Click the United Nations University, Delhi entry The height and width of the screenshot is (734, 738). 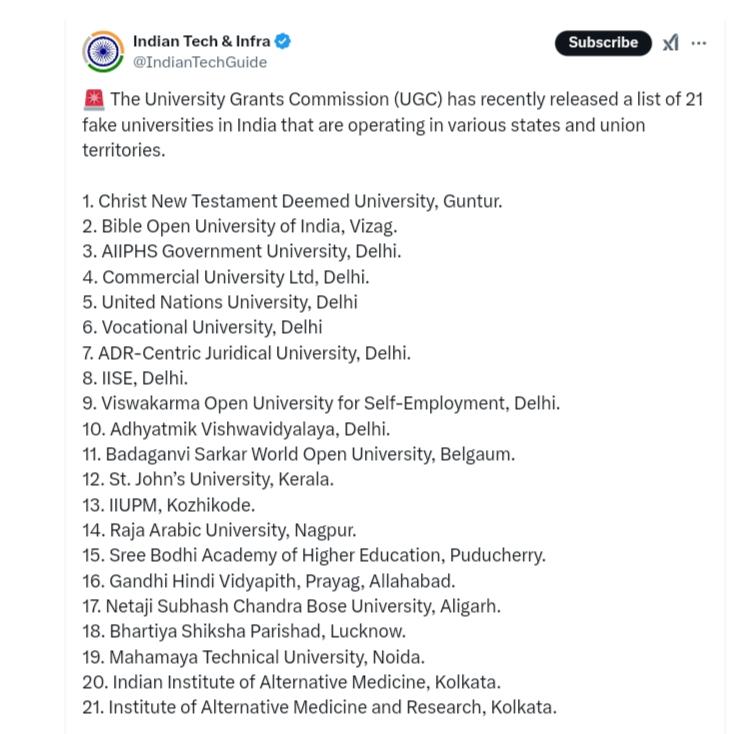[x=220, y=302]
